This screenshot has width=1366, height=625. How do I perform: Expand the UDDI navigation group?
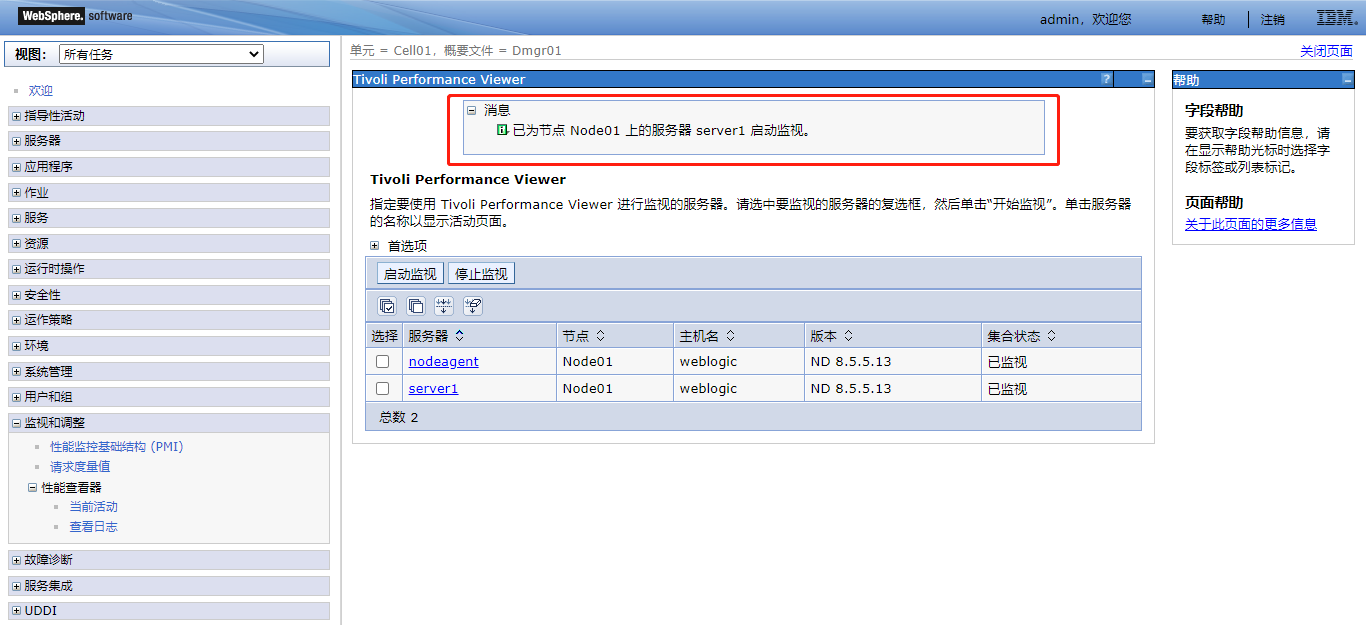tap(16, 611)
